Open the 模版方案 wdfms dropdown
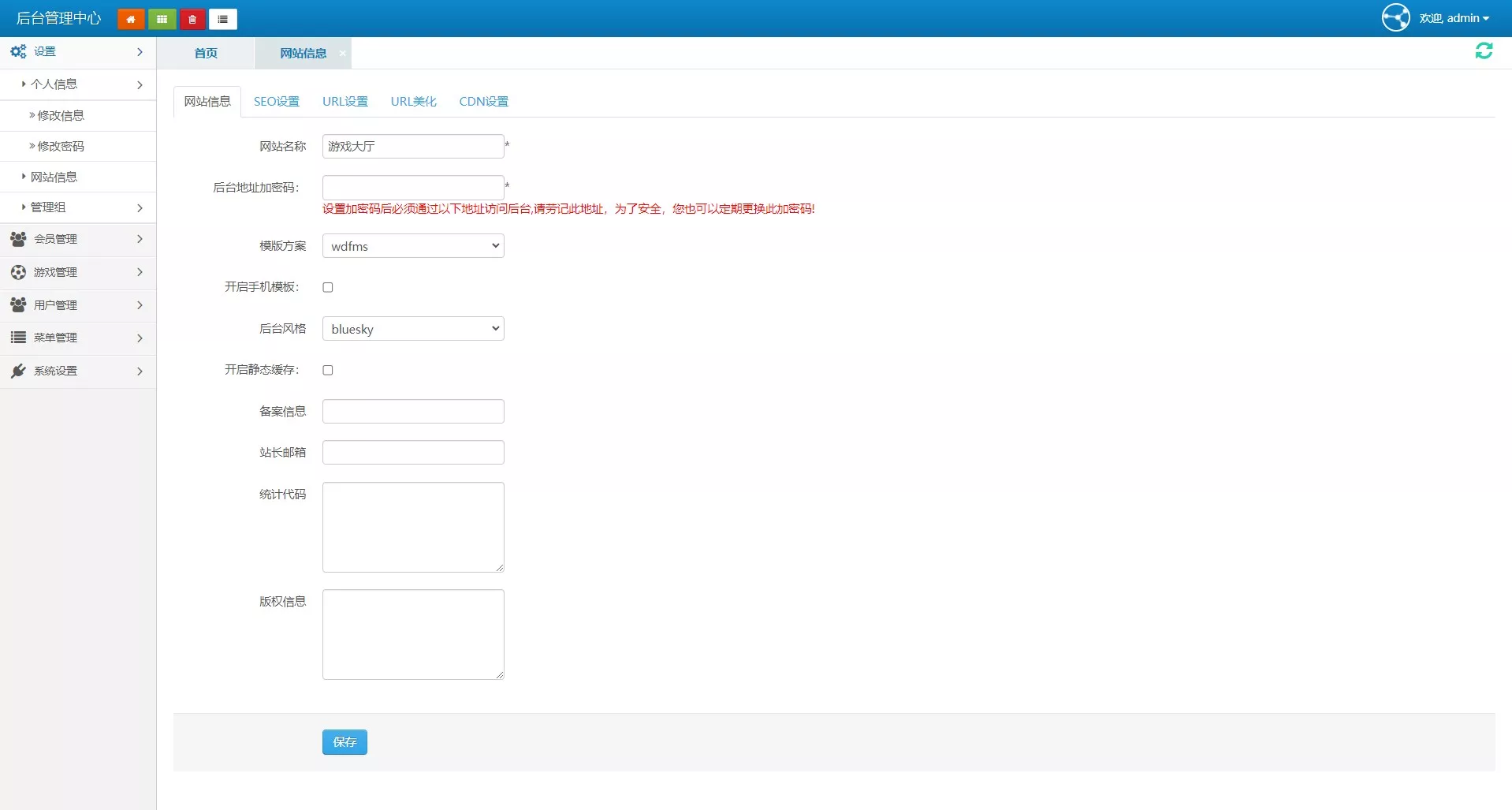The width and height of the screenshot is (1512, 810). pyautogui.click(x=413, y=246)
